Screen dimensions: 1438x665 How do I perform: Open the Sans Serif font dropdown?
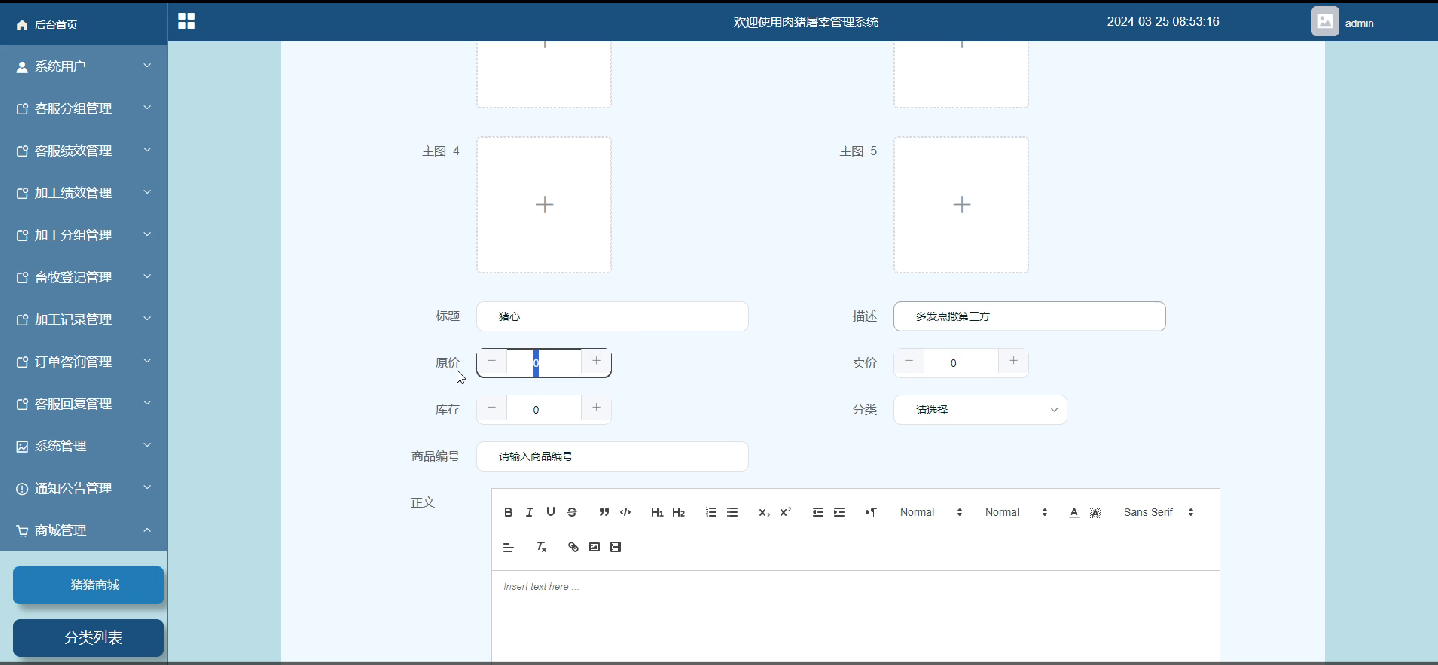click(1158, 512)
